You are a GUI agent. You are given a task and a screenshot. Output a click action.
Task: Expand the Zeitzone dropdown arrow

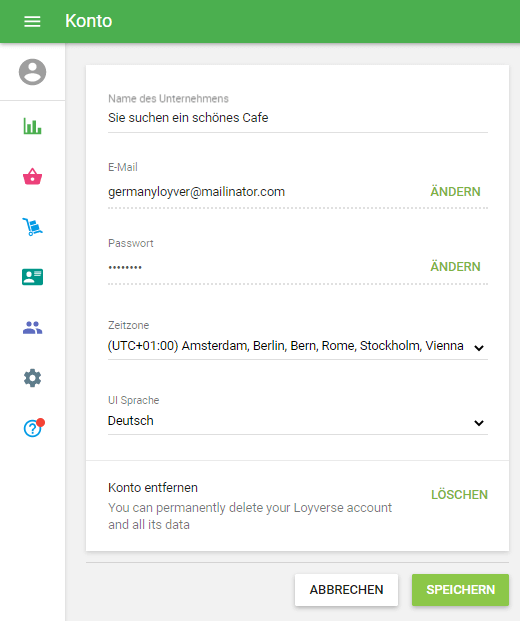point(479,348)
